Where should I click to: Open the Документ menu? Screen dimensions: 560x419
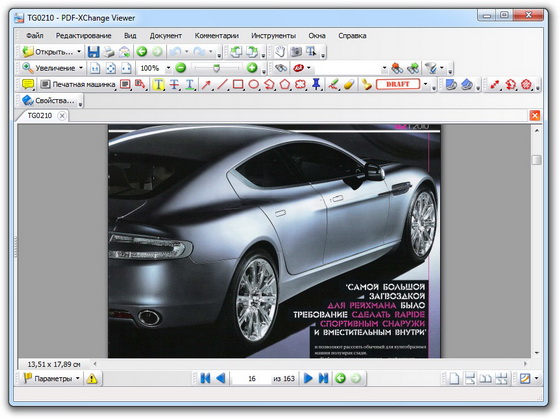(x=166, y=36)
